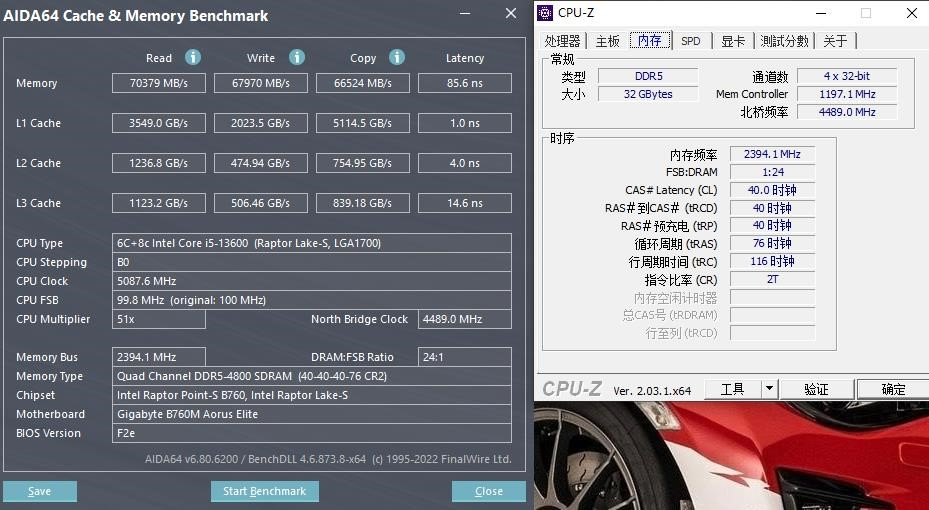The image size is (929, 510).
Task: Click the Copy info icon
Action: click(x=397, y=57)
